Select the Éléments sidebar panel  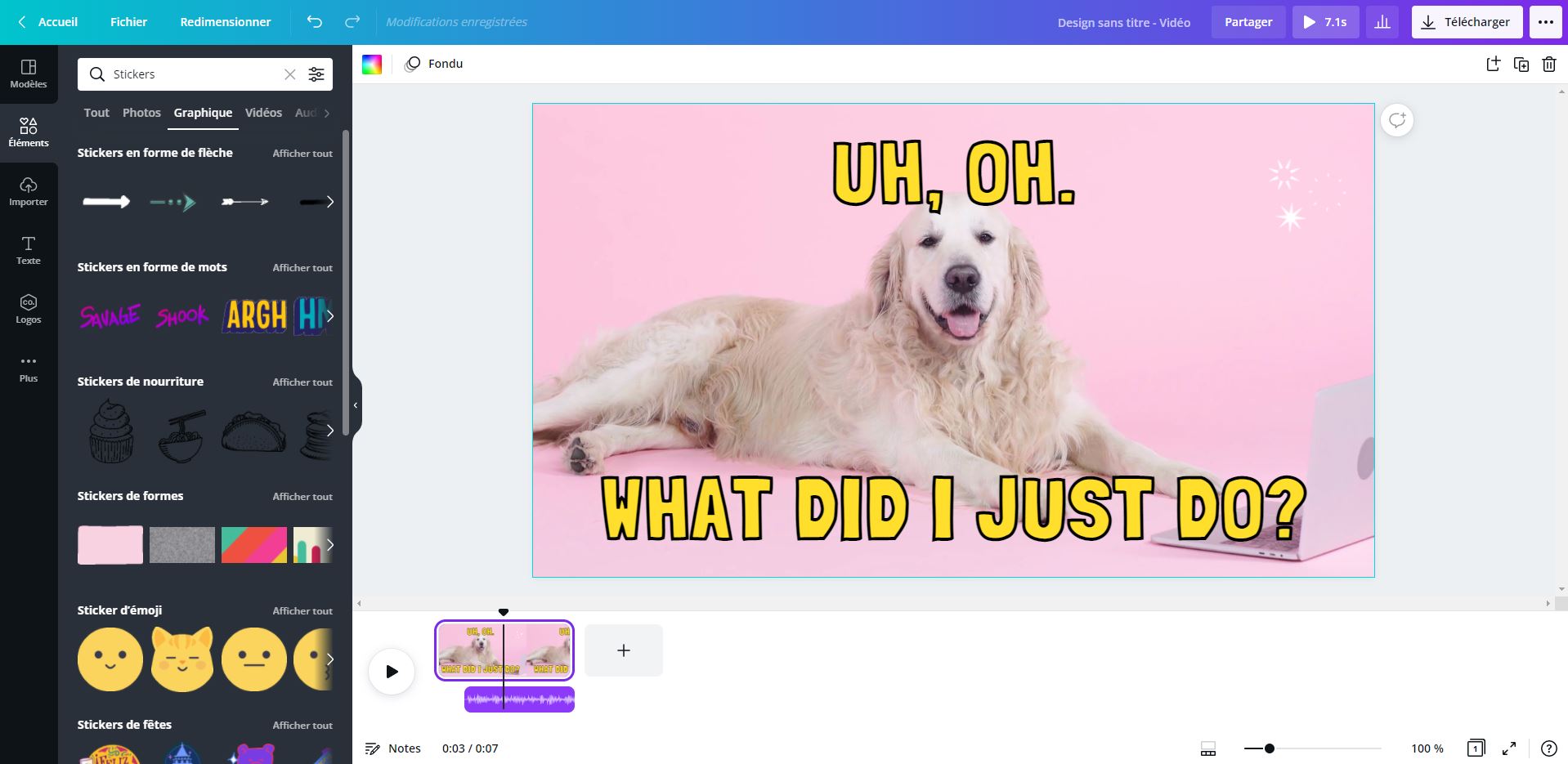tap(29, 133)
